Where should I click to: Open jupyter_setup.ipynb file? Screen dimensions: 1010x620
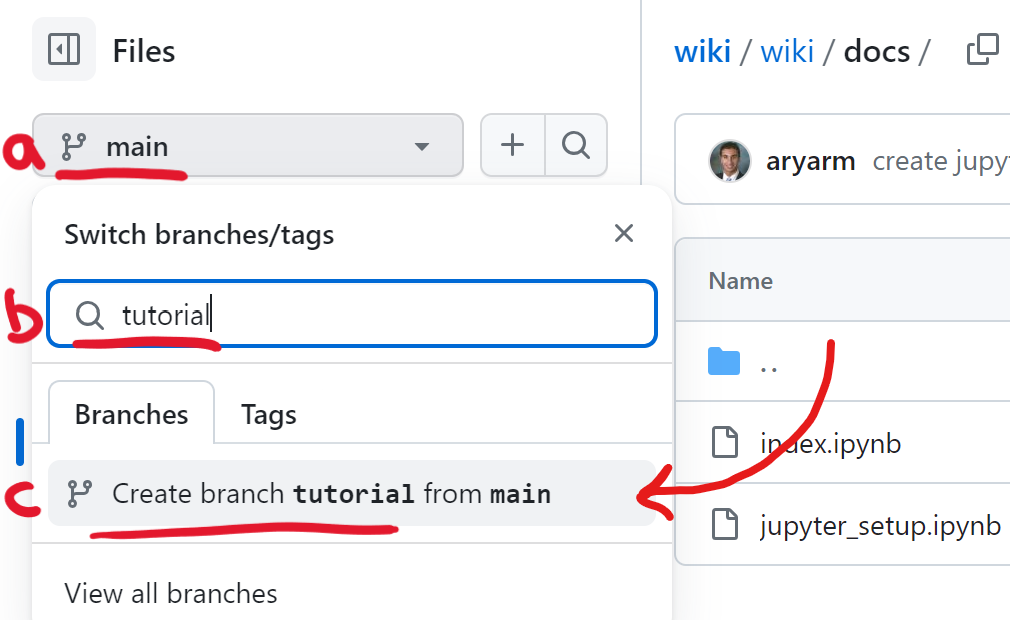pyautogui.click(x=881, y=526)
